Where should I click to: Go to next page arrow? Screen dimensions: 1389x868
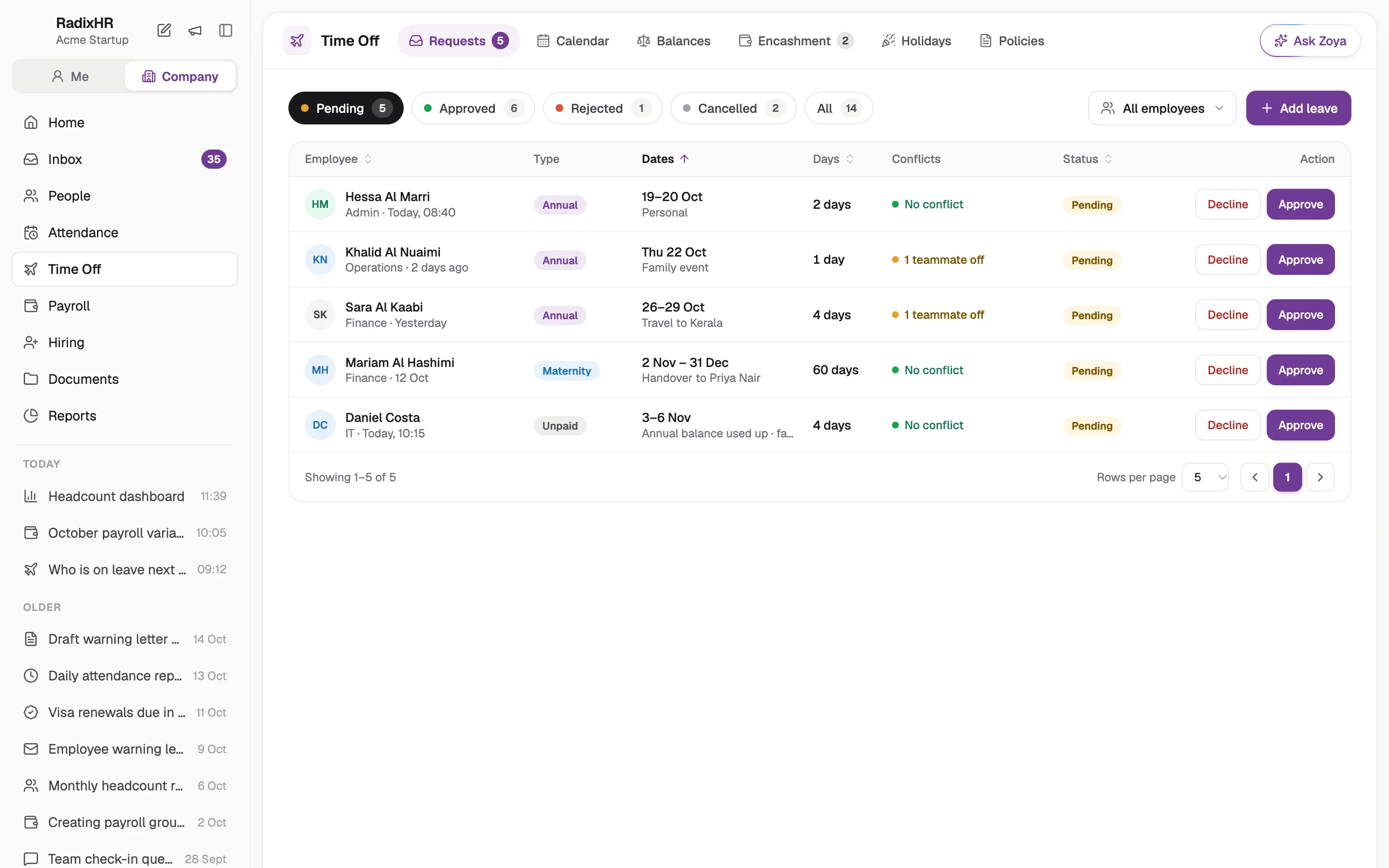pyautogui.click(x=1320, y=477)
